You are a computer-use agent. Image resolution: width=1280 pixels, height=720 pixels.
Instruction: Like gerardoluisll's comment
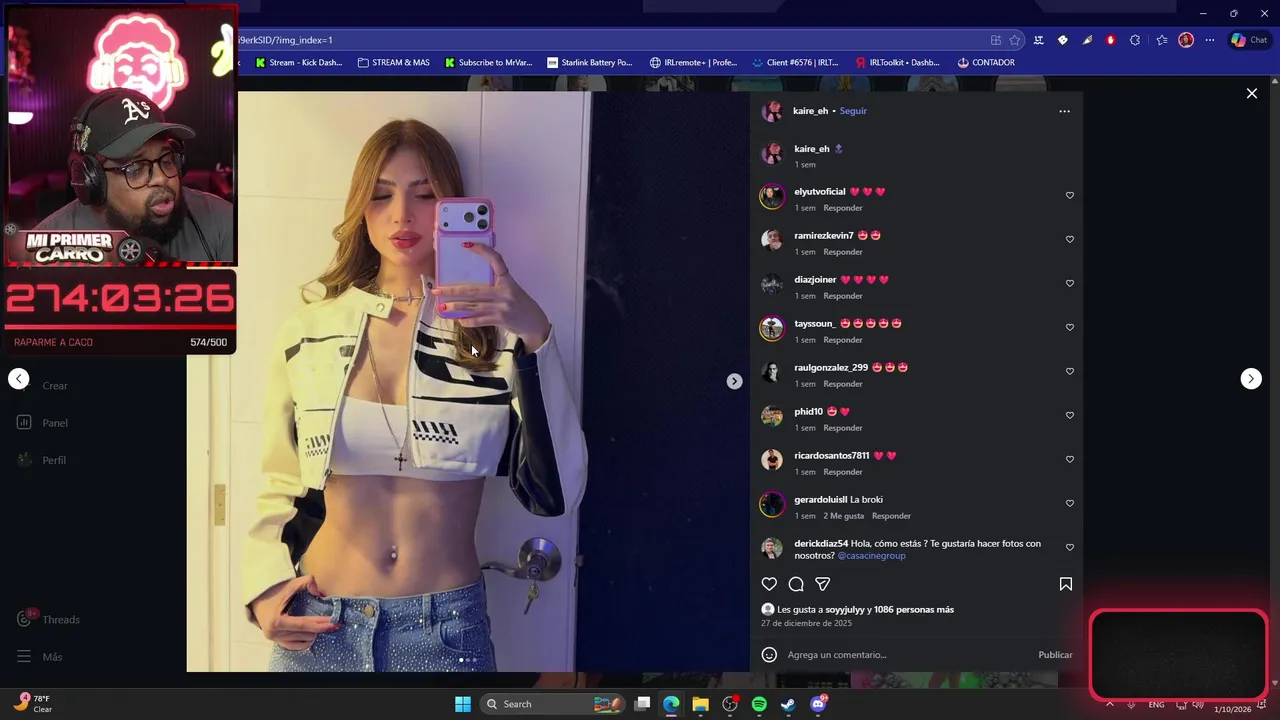click(1069, 503)
